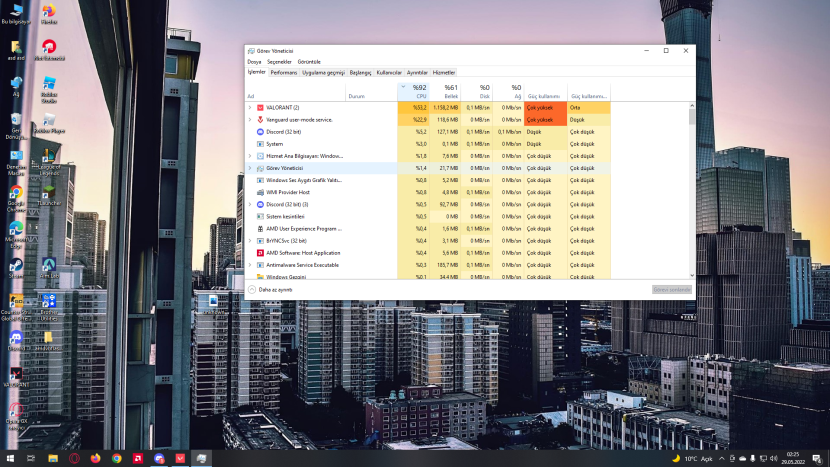Open the Opera GX browser desktop shortcut

(16, 416)
